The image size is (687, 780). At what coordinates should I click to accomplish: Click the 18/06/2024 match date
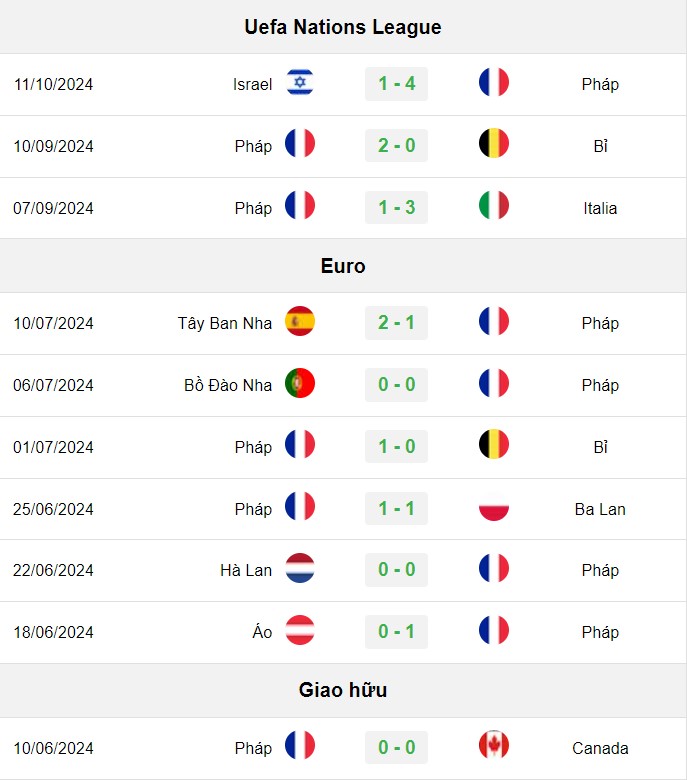(x=53, y=632)
